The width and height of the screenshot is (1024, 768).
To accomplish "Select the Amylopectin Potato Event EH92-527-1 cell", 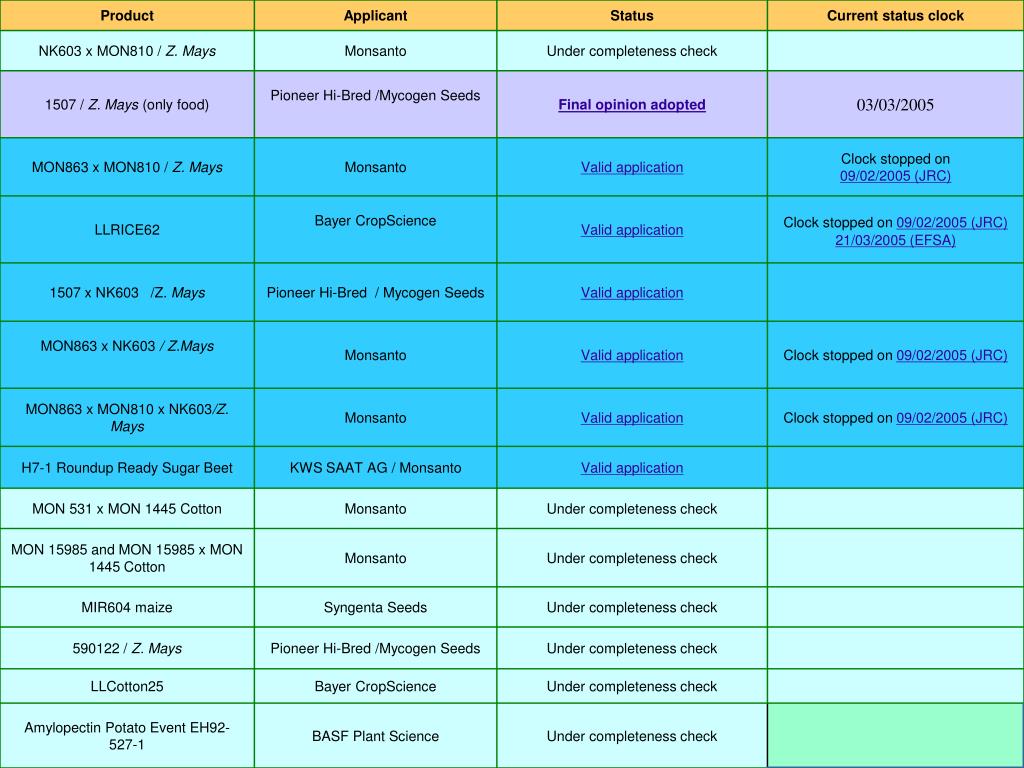I will [x=127, y=736].
